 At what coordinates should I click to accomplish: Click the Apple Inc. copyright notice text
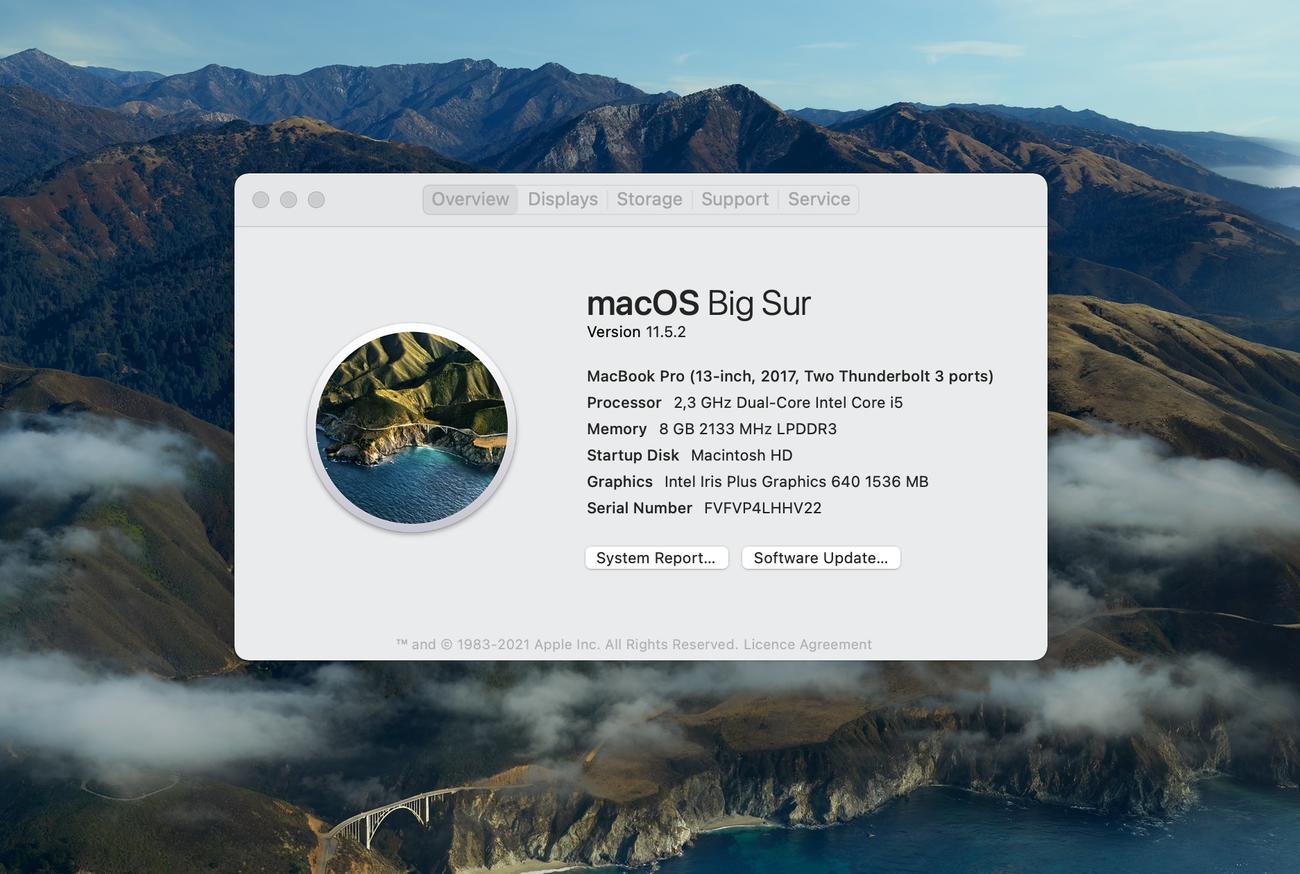coord(567,645)
